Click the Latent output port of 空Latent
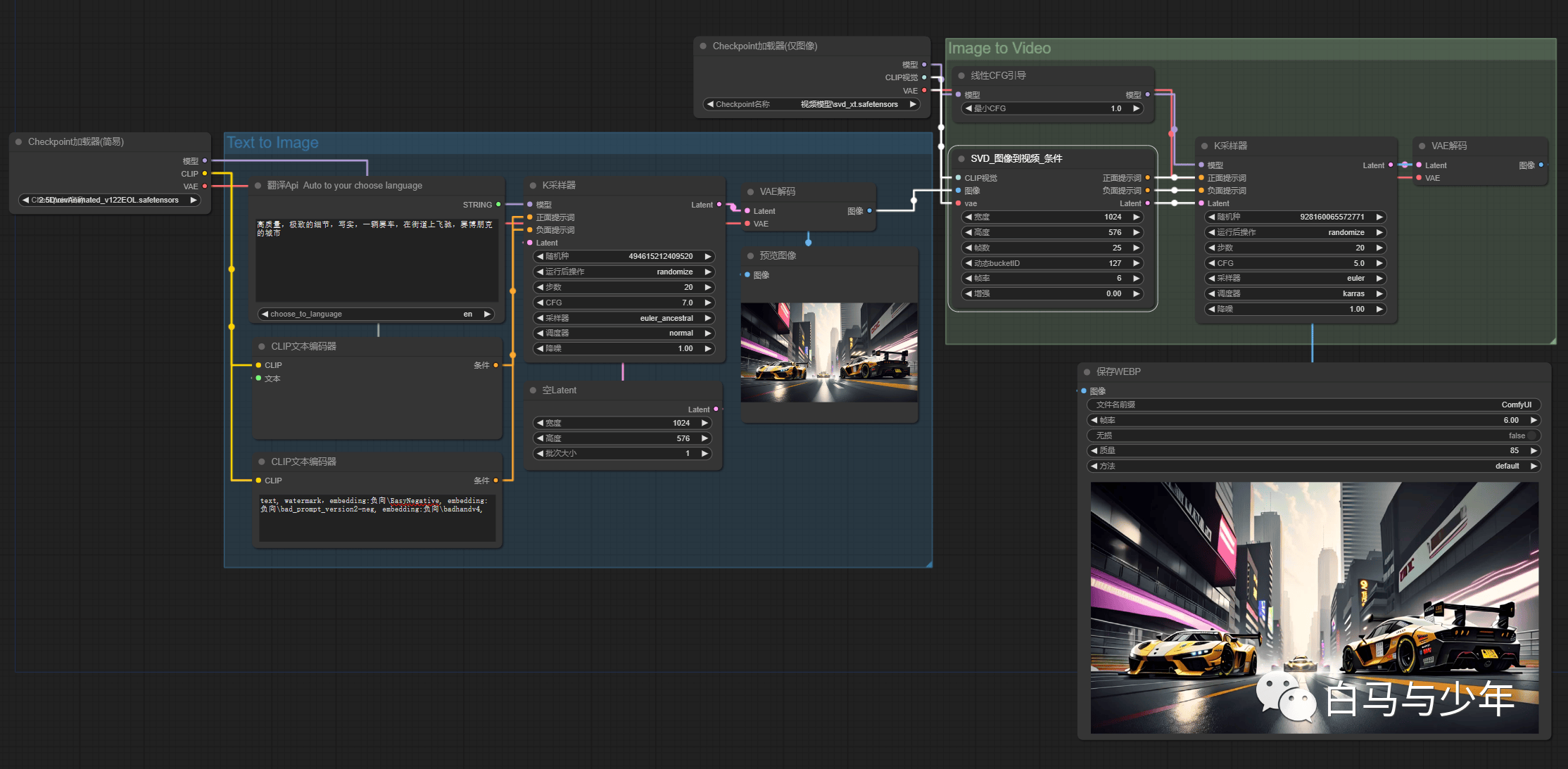 (716, 409)
